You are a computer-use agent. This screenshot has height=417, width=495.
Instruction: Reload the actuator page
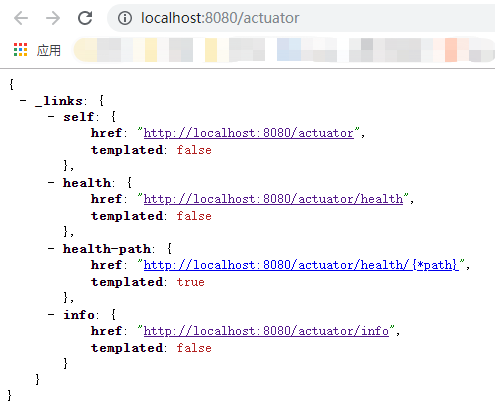[85, 18]
